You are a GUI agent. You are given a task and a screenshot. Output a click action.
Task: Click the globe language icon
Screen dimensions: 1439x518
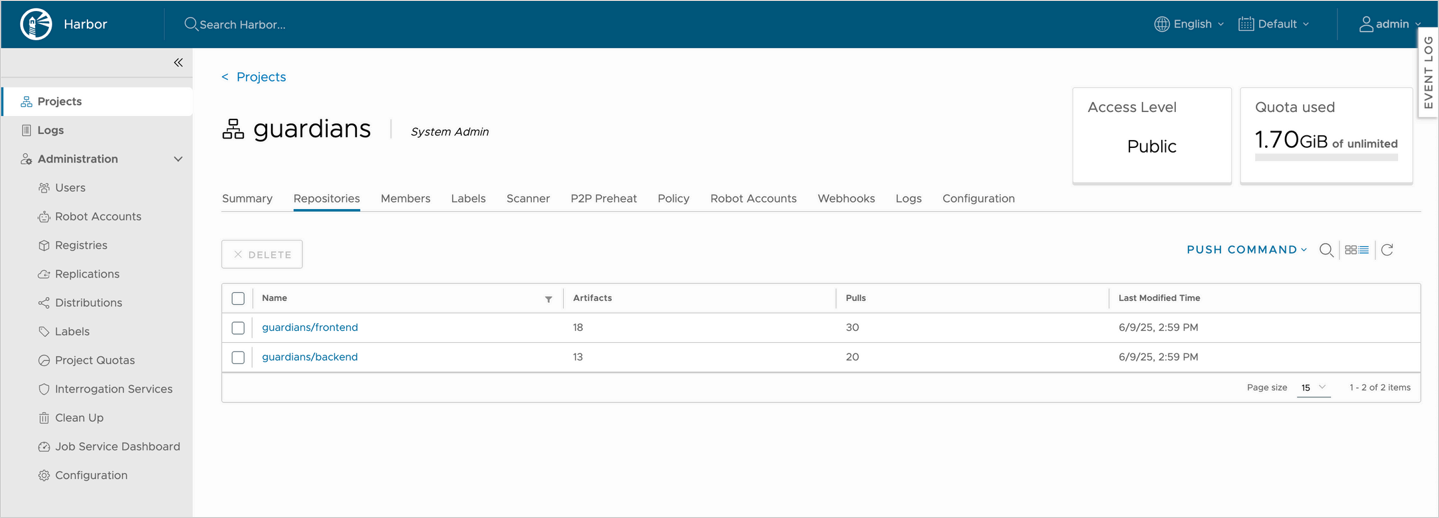pyautogui.click(x=1162, y=24)
